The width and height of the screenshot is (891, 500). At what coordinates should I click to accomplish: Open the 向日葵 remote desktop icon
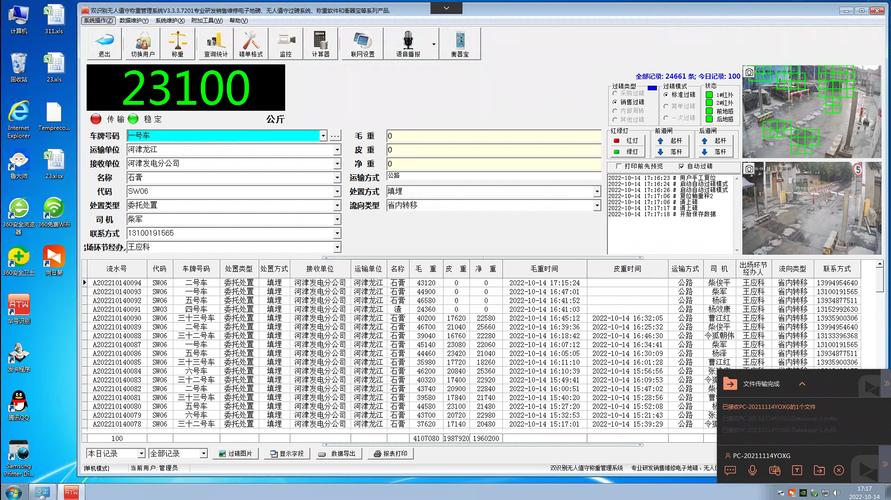tap(54, 261)
